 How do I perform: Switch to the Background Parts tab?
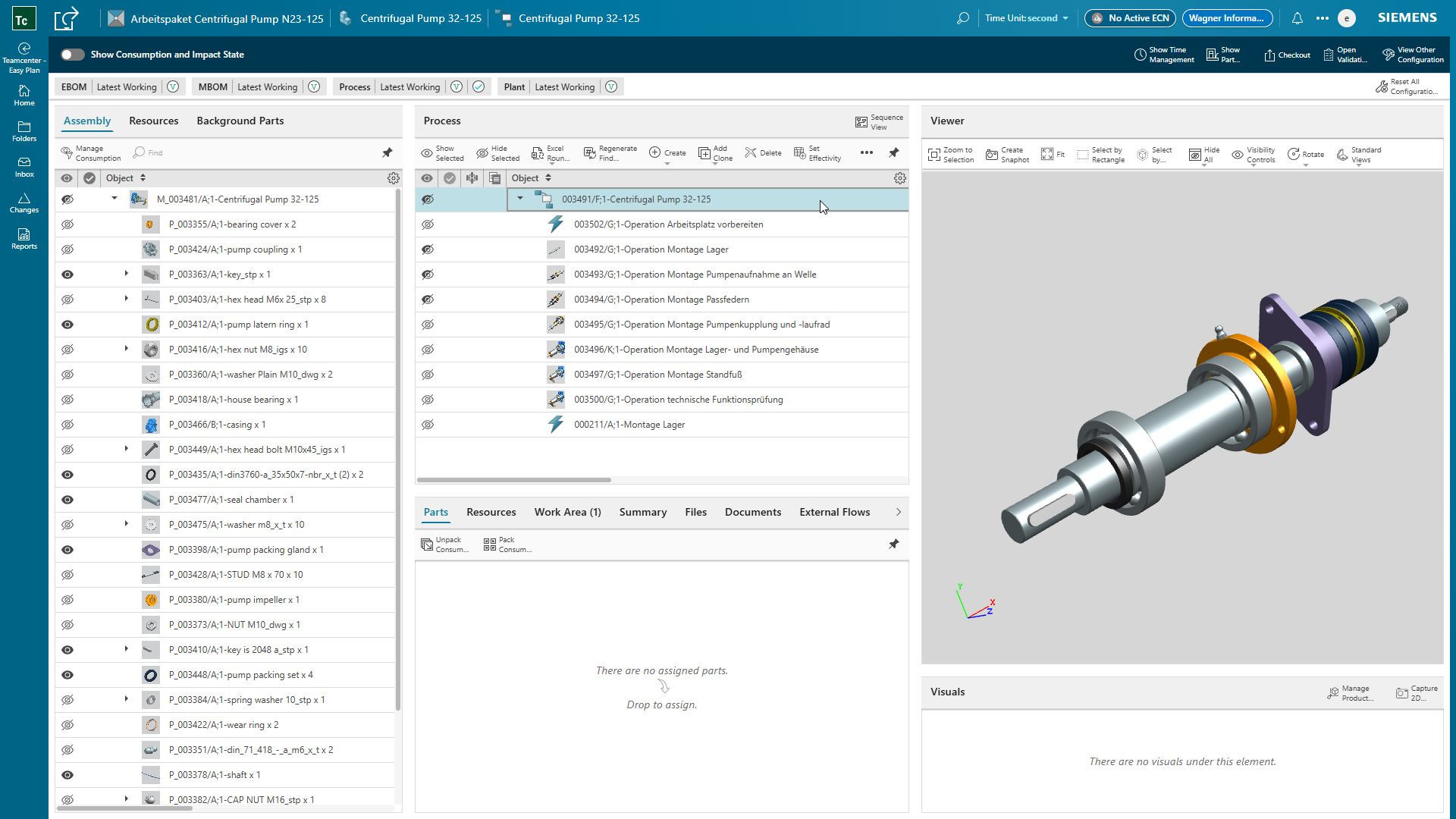click(240, 121)
